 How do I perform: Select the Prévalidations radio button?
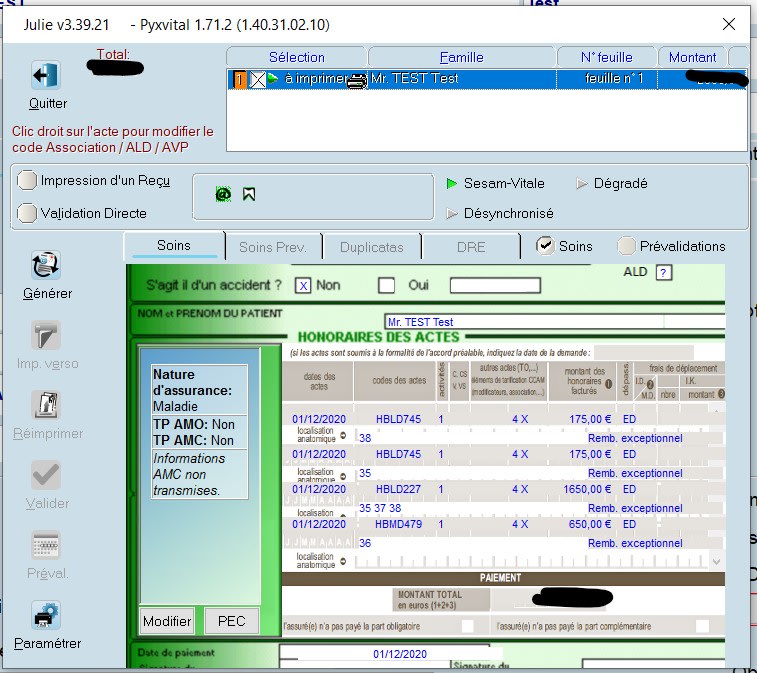click(x=626, y=246)
